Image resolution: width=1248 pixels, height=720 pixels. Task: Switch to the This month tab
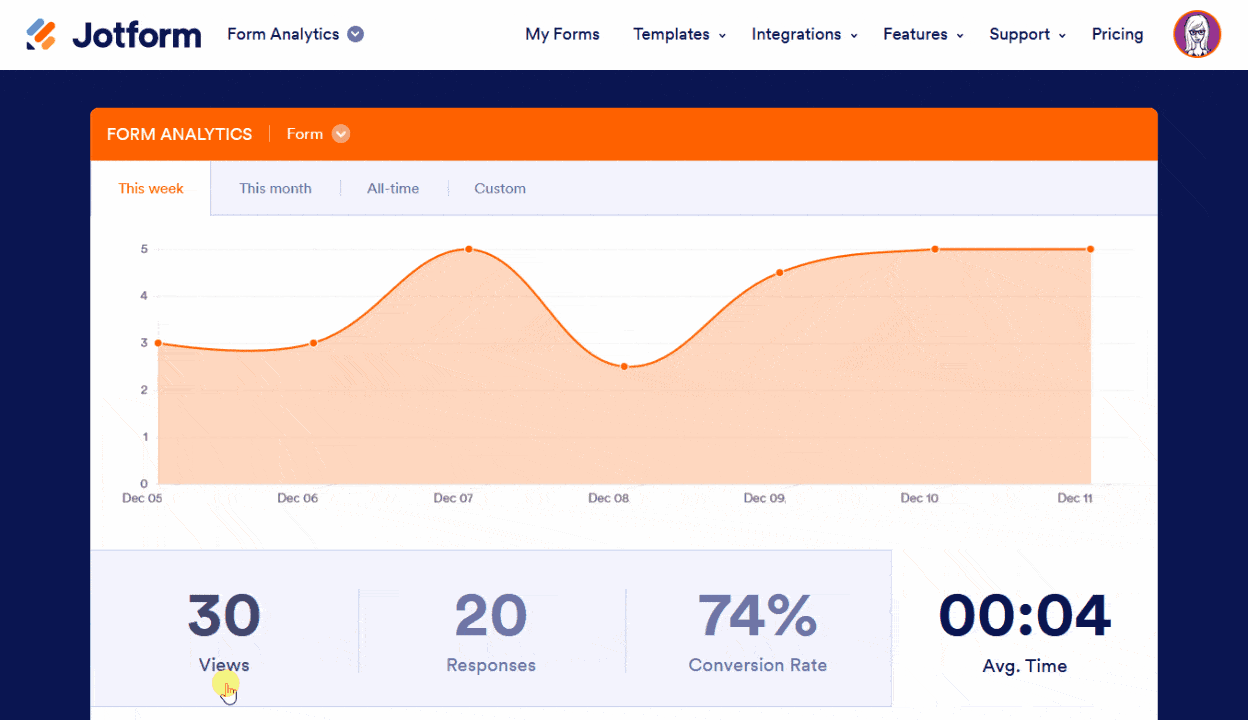(275, 188)
